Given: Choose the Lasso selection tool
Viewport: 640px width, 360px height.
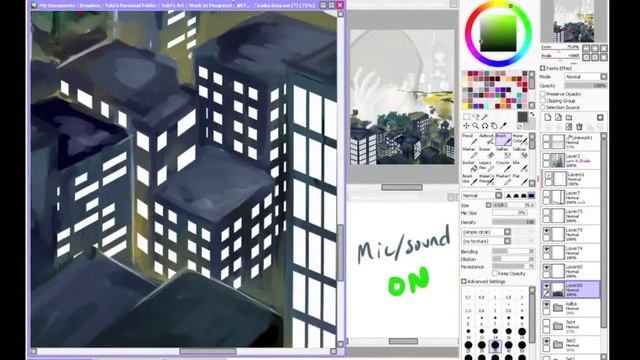Looking at the screenshot, I should click(475, 117).
